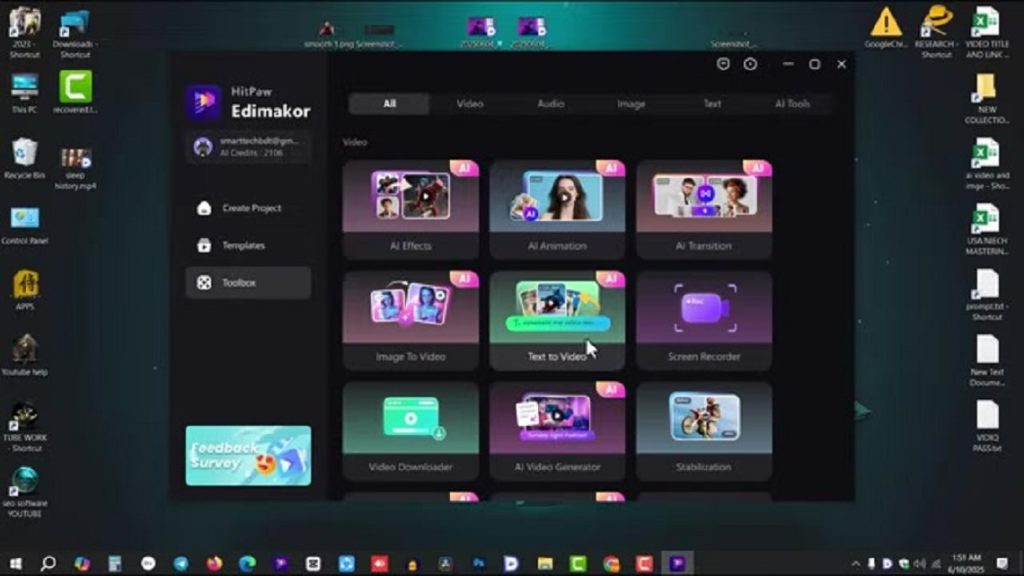Open Templates from the sidebar
Image resolution: width=1024 pixels, height=576 pixels.
[248, 246]
